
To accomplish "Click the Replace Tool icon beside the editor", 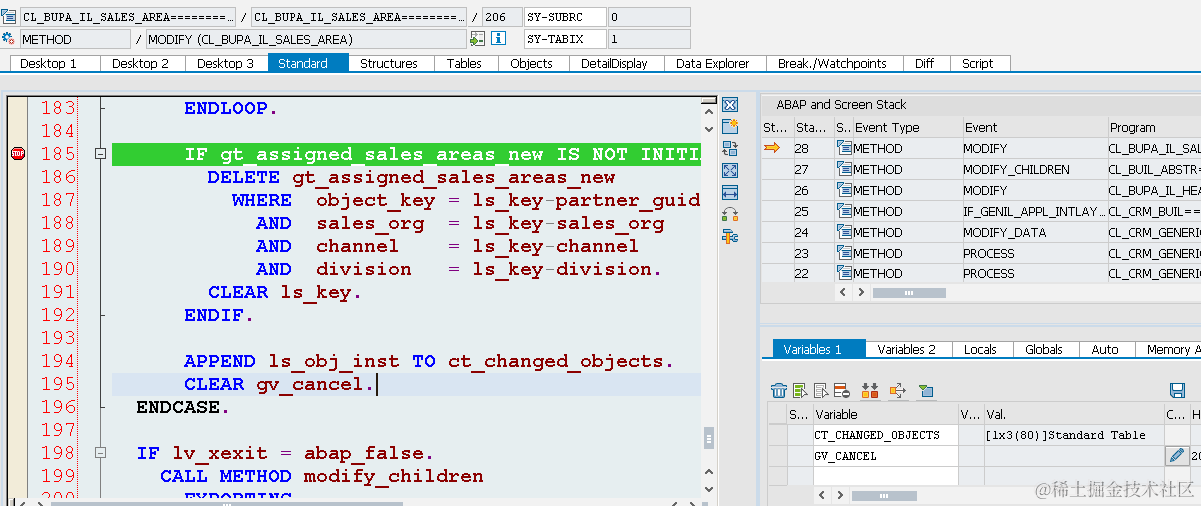I will (x=730, y=149).
